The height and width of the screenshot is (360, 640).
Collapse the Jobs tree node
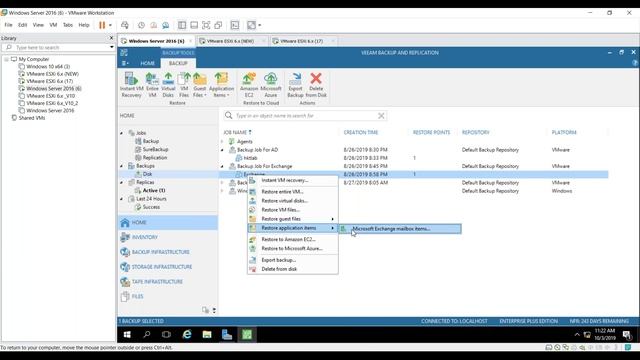pyautogui.click(x=122, y=133)
